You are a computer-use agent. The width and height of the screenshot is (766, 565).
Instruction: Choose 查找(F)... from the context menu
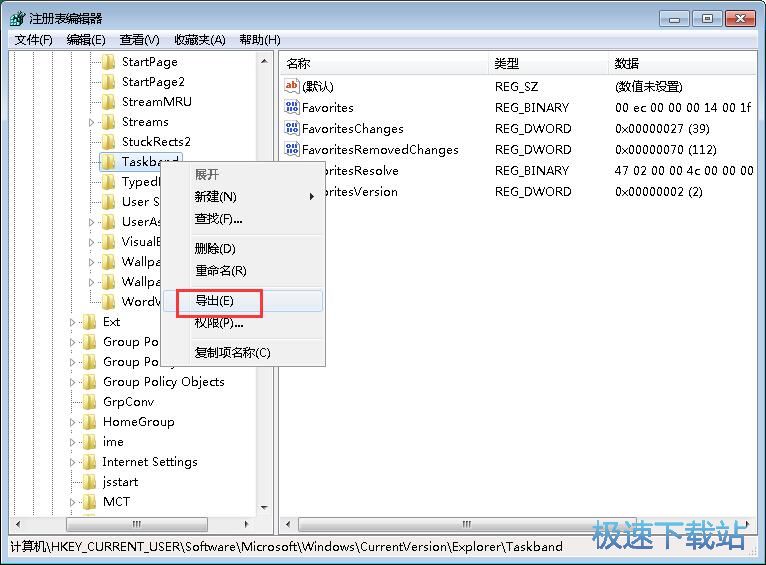pyautogui.click(x=243, y=219)
